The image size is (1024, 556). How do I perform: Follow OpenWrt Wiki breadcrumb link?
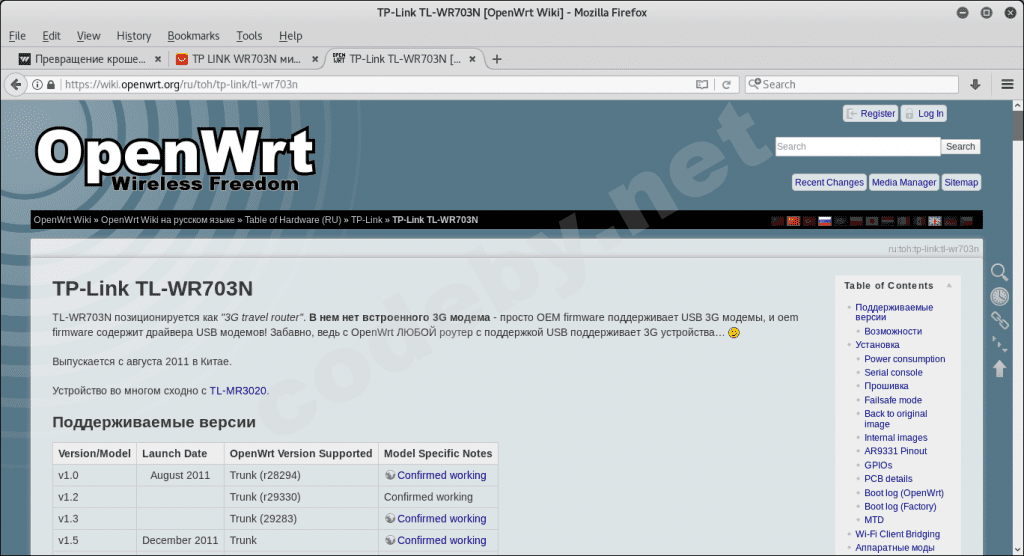pyautogui.click(x=62, y=220)
